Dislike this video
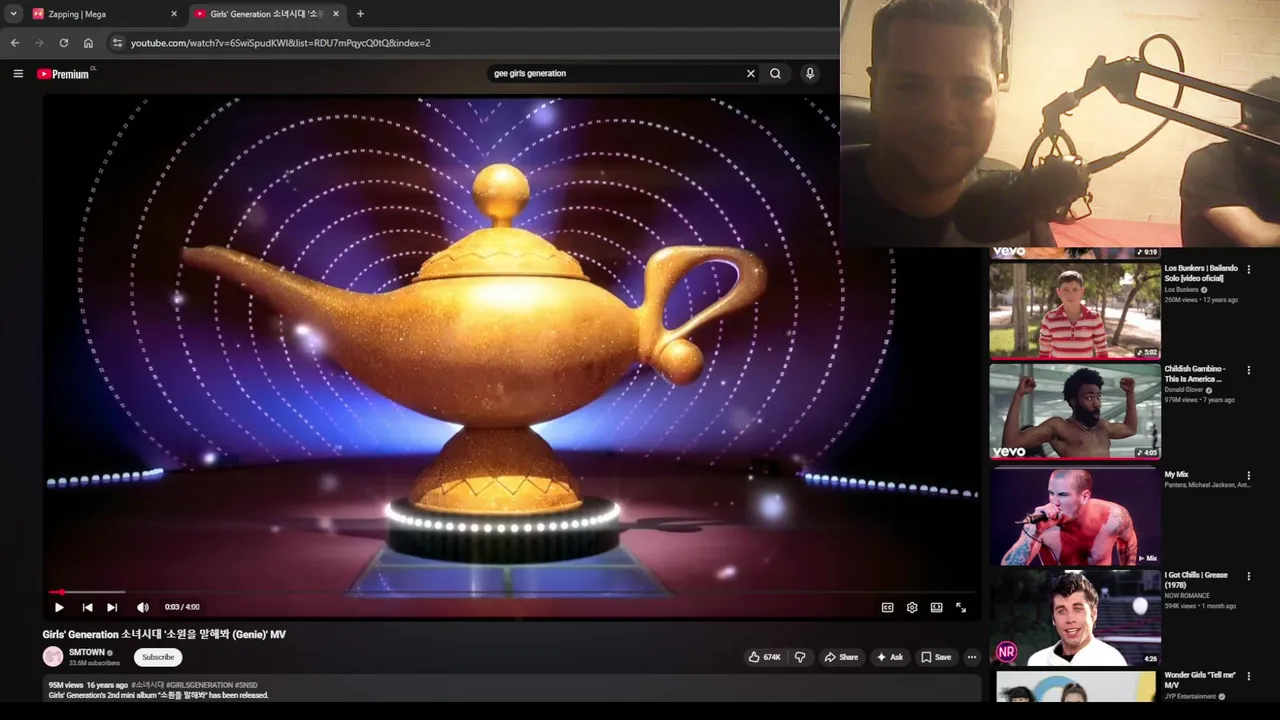This screenshot has height=720, width=1280. pyautogui.click(x=800, y=657)
